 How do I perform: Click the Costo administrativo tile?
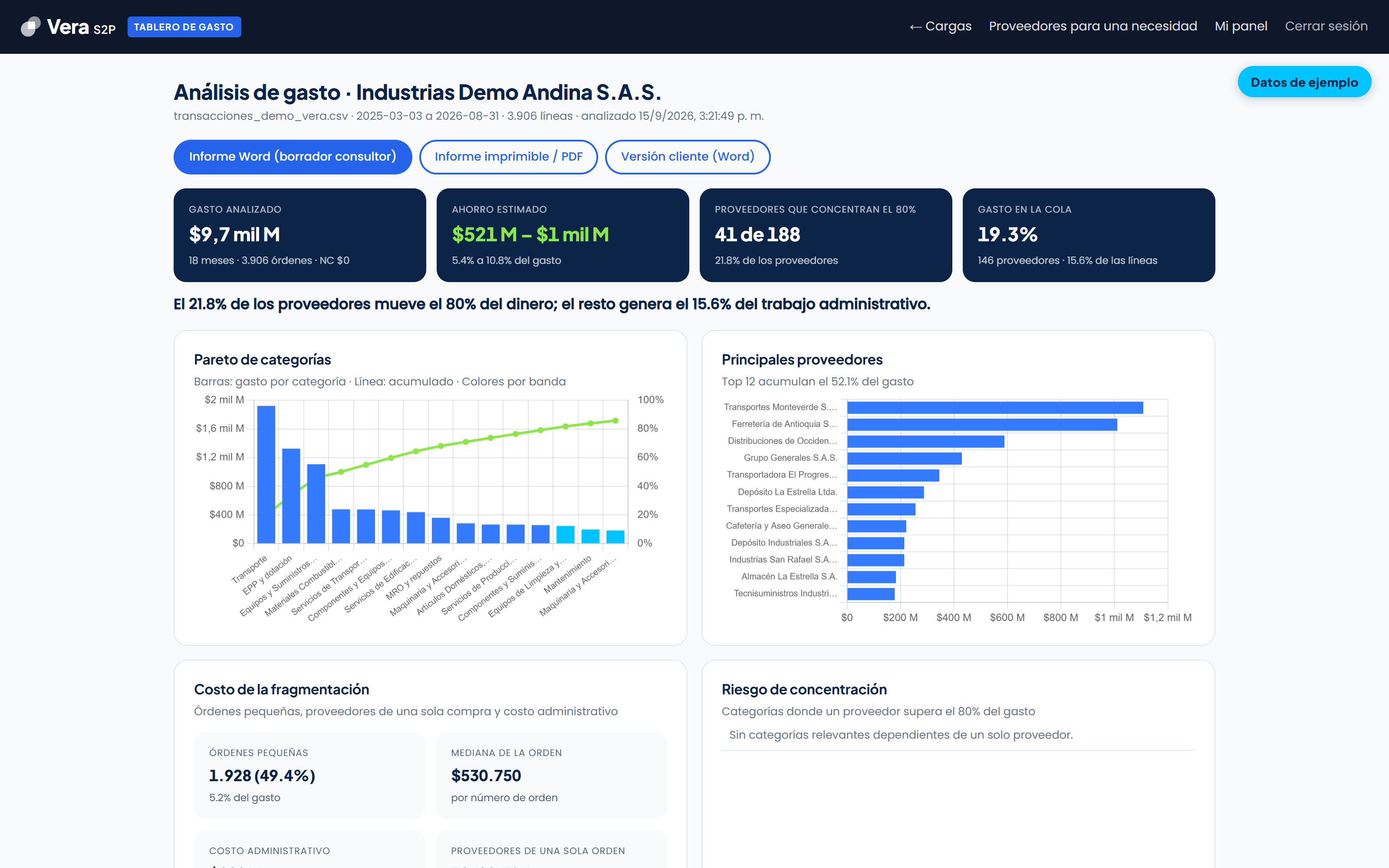click(309, 849)
